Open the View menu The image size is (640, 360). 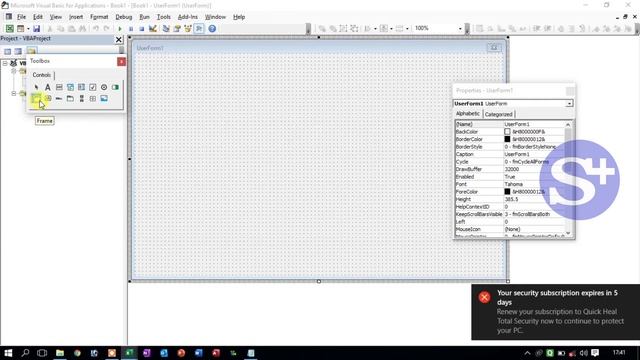(56, 17)
